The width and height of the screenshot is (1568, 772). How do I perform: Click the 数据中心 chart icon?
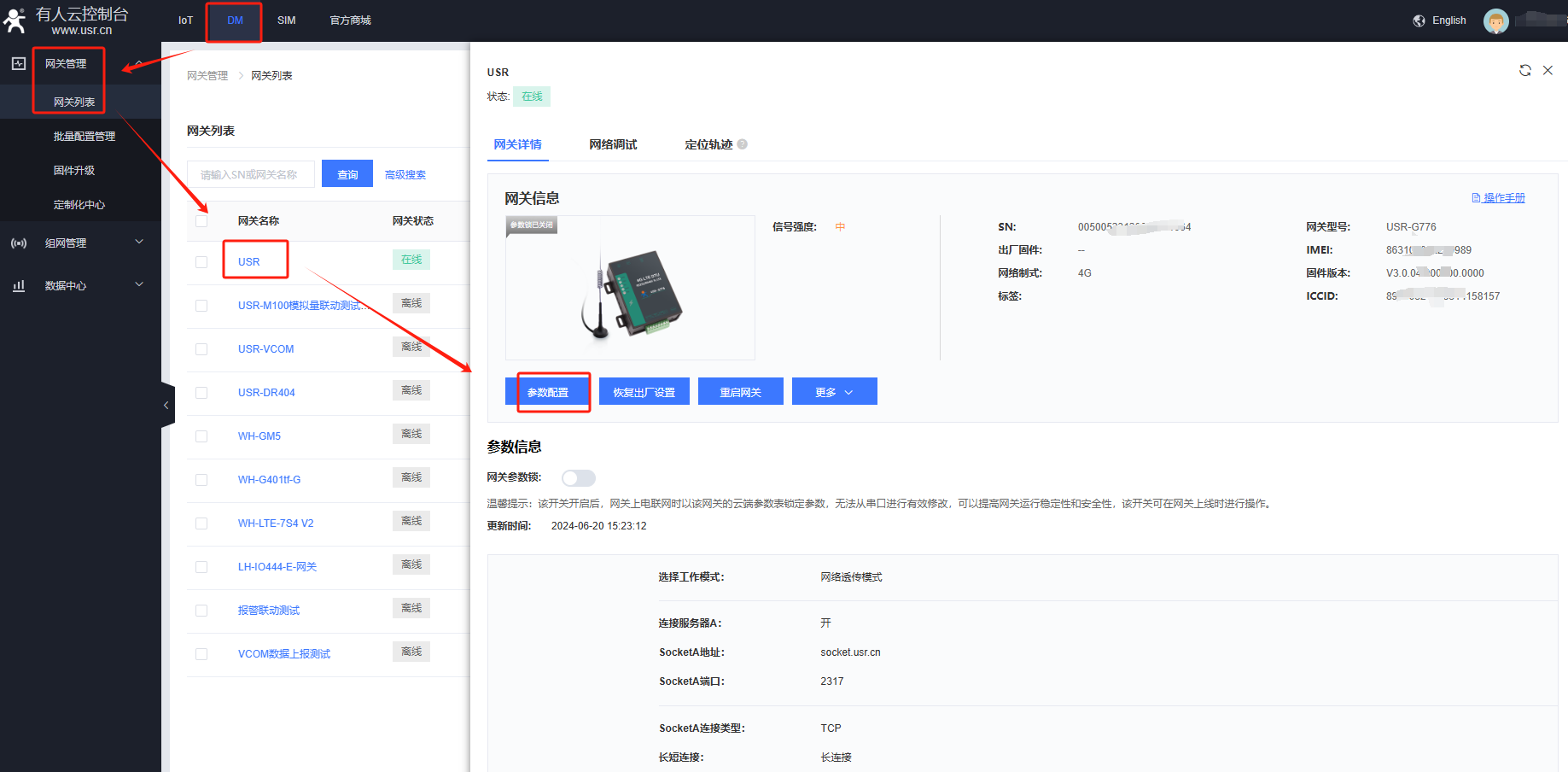19,286
